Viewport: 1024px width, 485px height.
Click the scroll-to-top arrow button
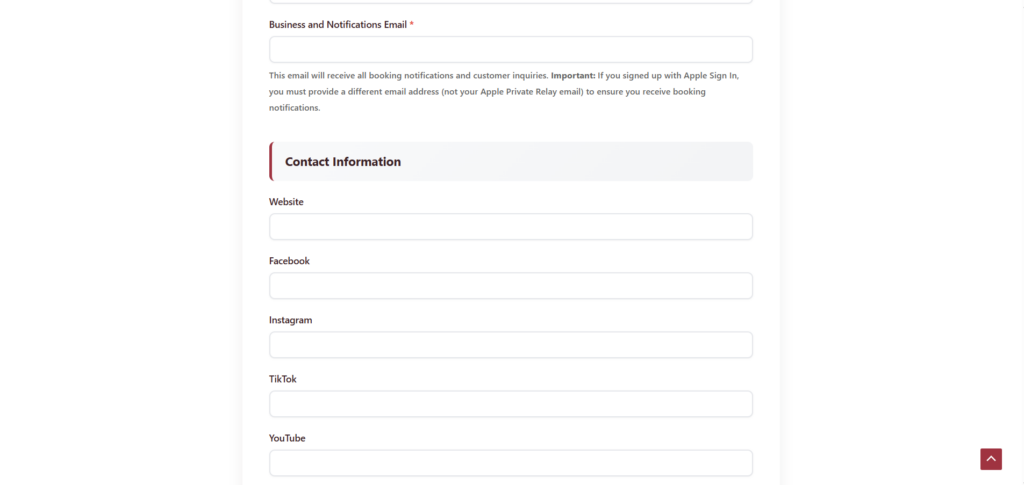point(990,459)
